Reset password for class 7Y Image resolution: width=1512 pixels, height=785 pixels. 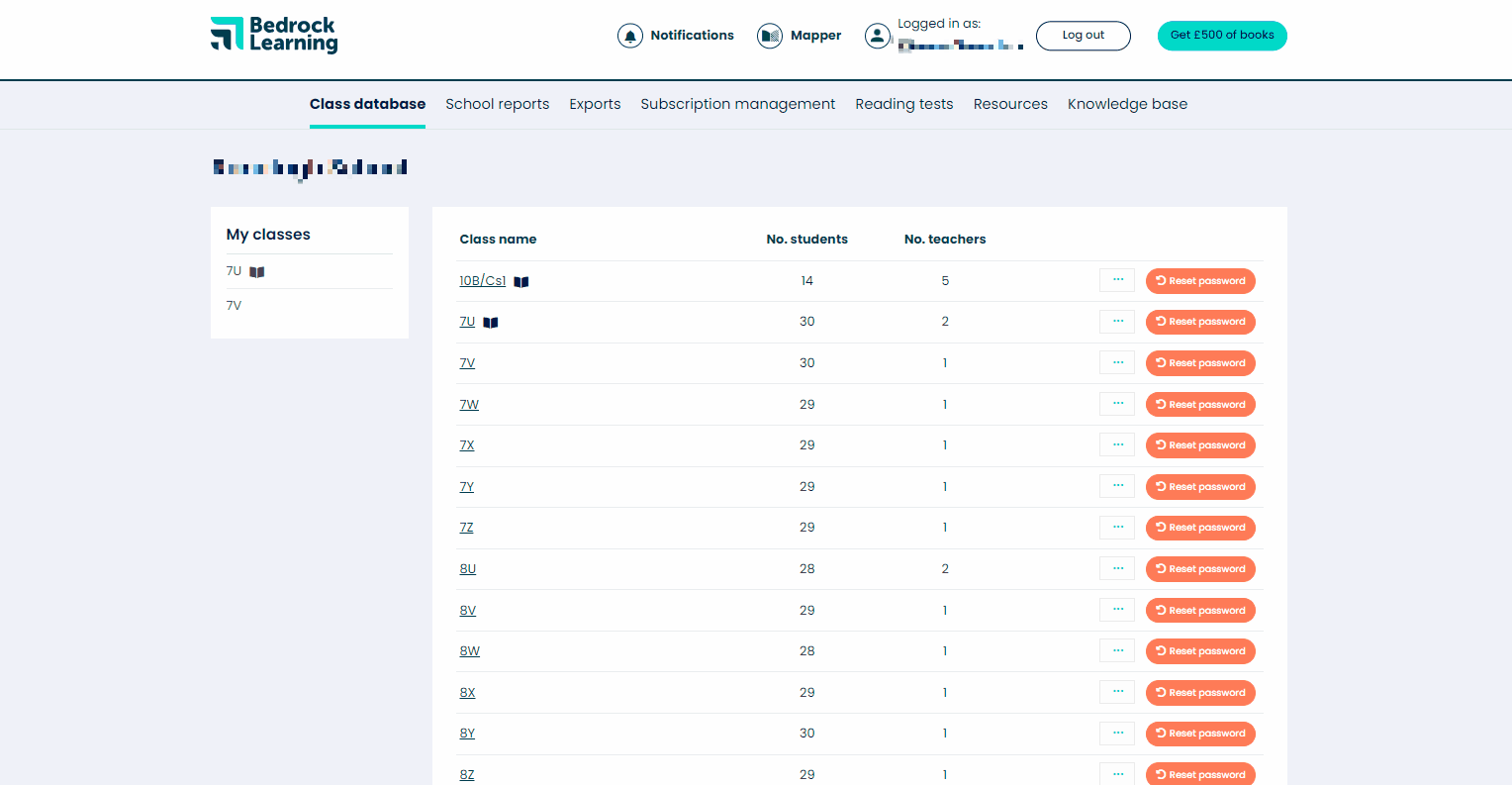[x=1200, y=487]
